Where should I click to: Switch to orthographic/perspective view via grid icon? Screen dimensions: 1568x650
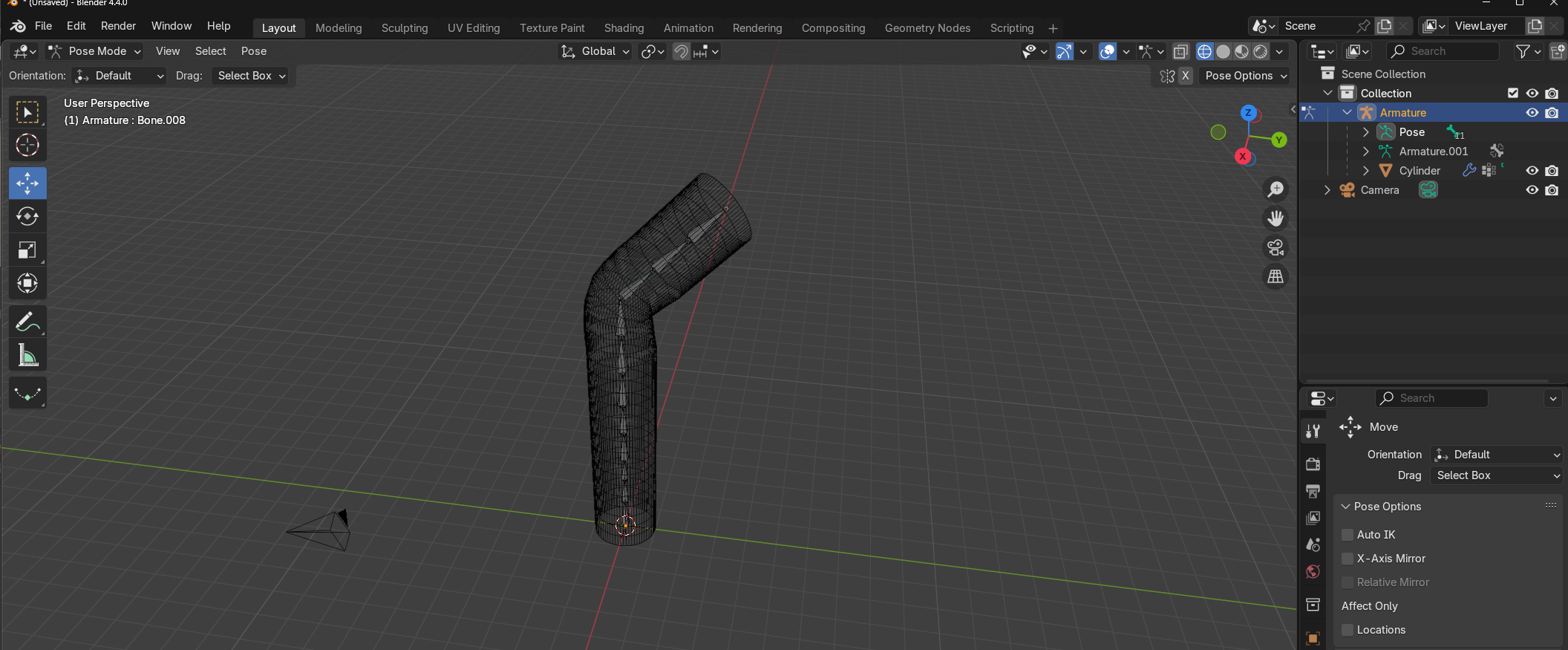click(x=1275, y=276)
